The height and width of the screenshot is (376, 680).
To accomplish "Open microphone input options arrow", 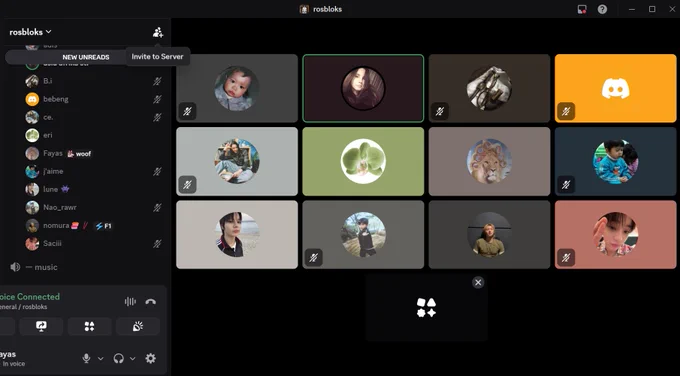I will click(x=101, y=359).
